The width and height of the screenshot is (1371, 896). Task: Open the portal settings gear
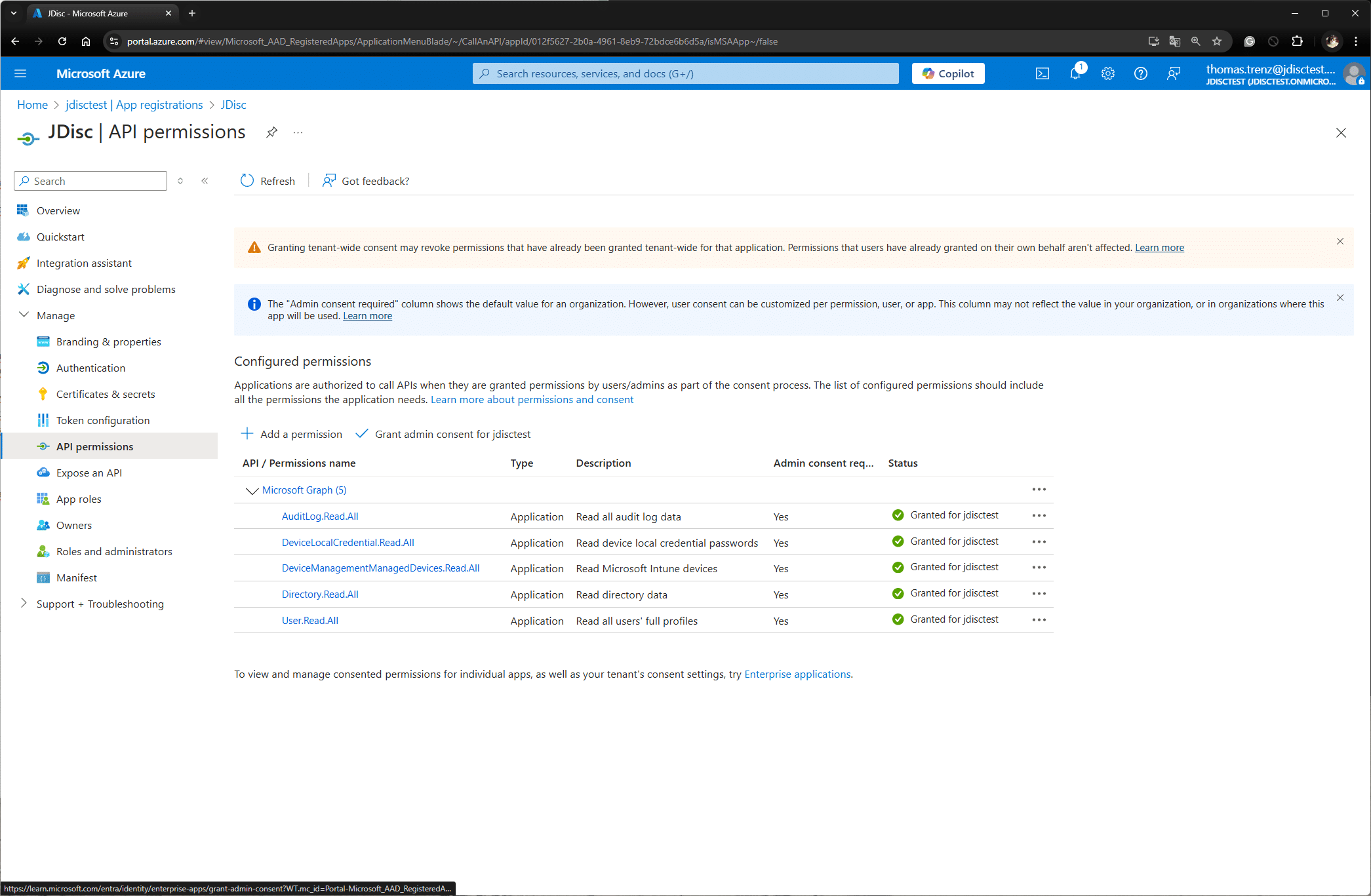click(x=1108, y=73)
